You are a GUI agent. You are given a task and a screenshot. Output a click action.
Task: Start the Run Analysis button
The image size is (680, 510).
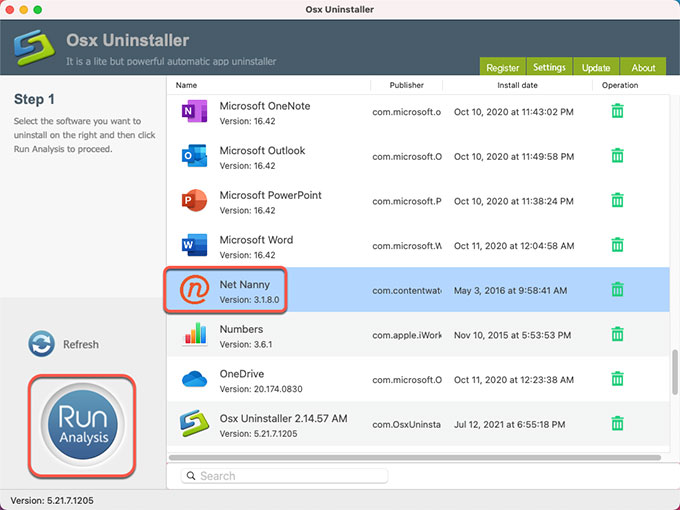click(82, 425)
